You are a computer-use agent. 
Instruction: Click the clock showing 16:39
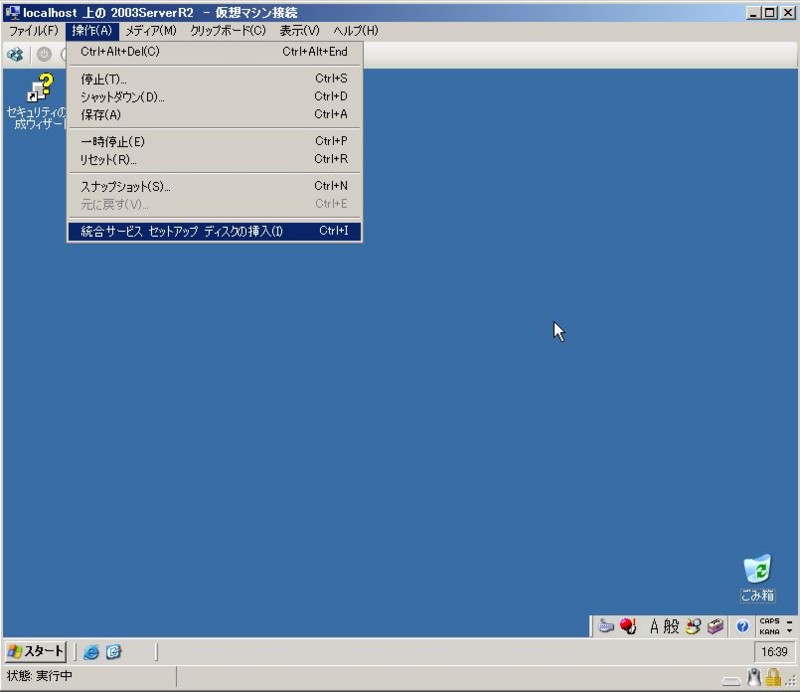point(776,650)
